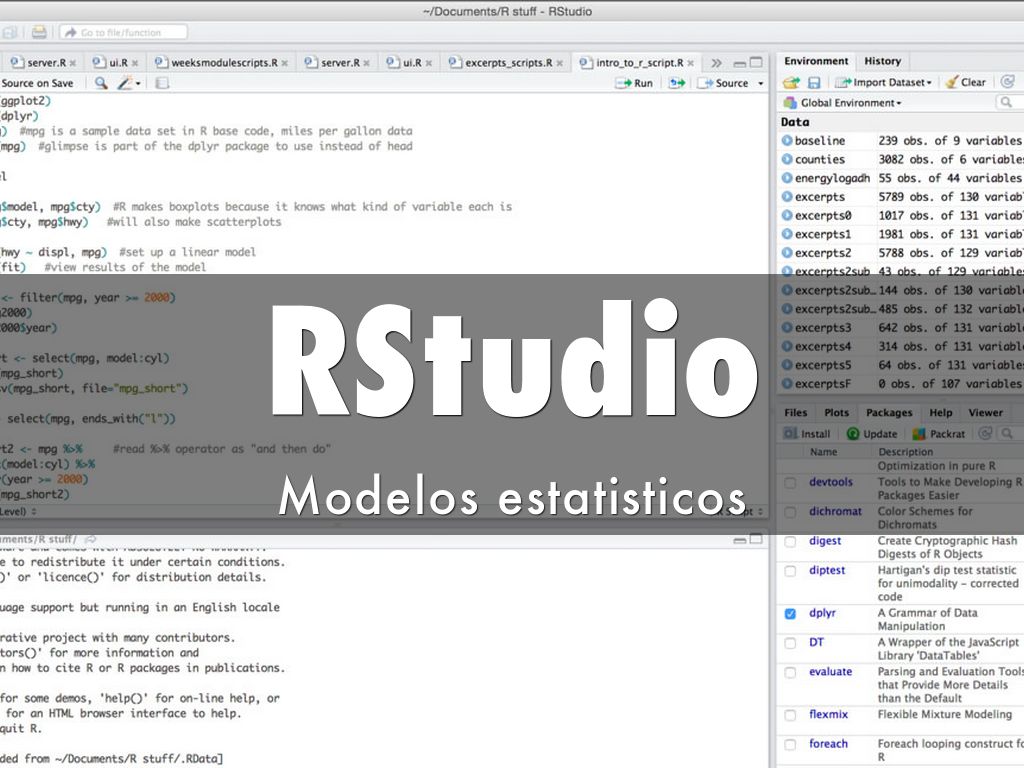This screenshot has width=1024, height=768.
Task: Open the Import Dataset dropdown
Action: [x=884, y=82]
